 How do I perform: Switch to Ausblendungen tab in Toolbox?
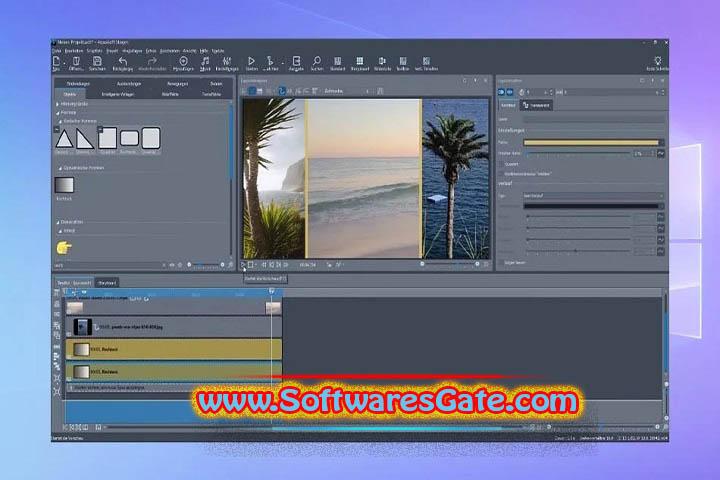(129, 84)
